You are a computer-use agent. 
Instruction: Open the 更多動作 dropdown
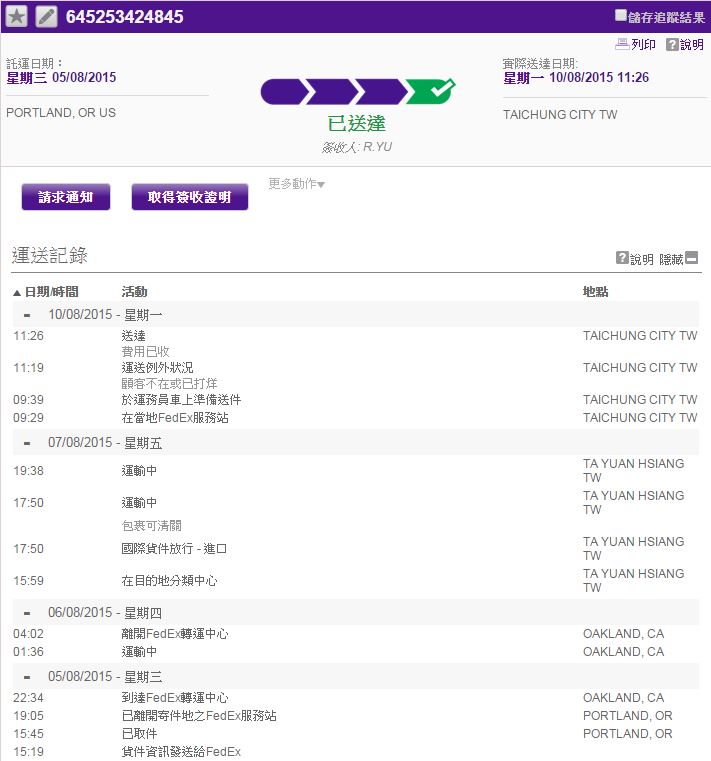click(x=297, y=184)
